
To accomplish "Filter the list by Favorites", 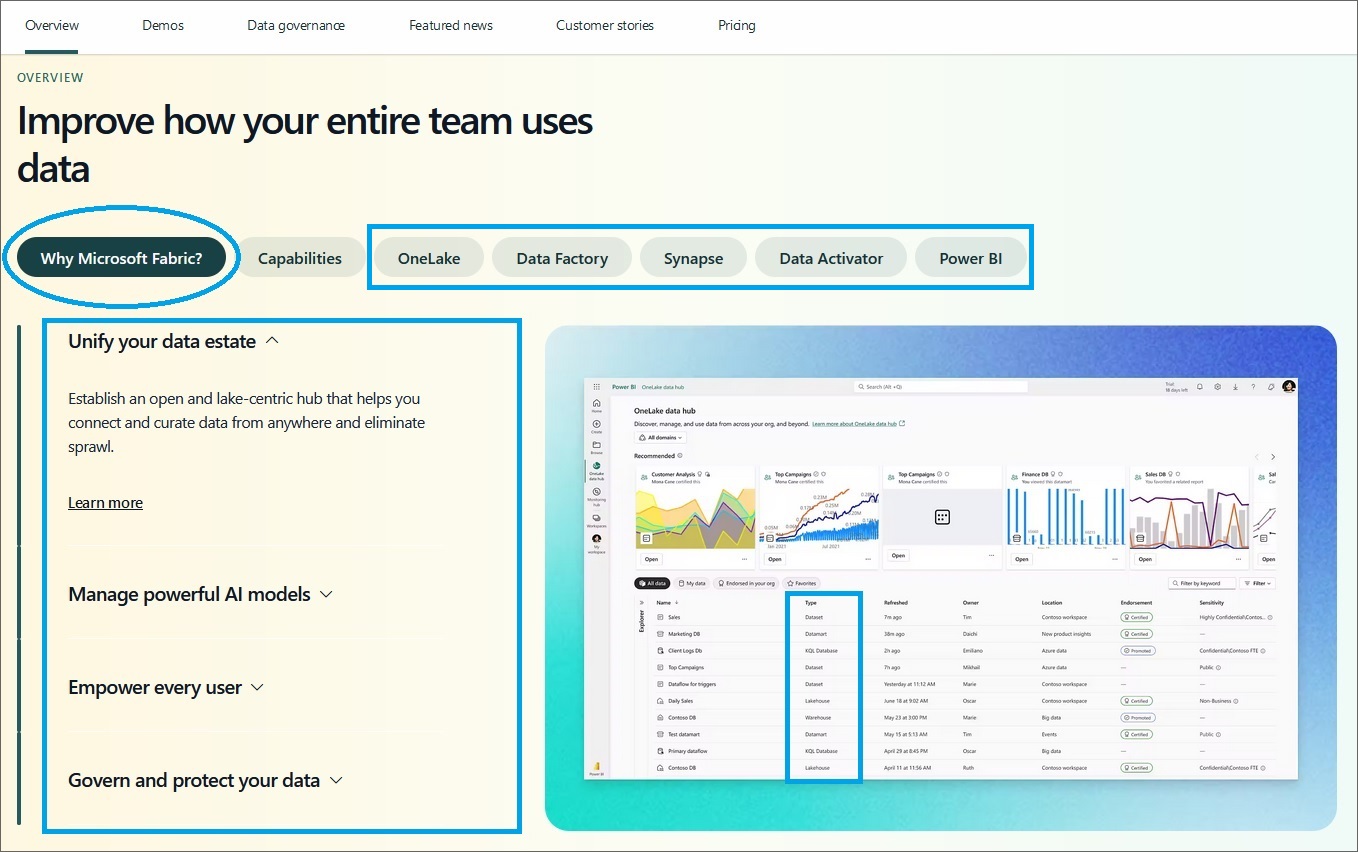I will [802, 583].
